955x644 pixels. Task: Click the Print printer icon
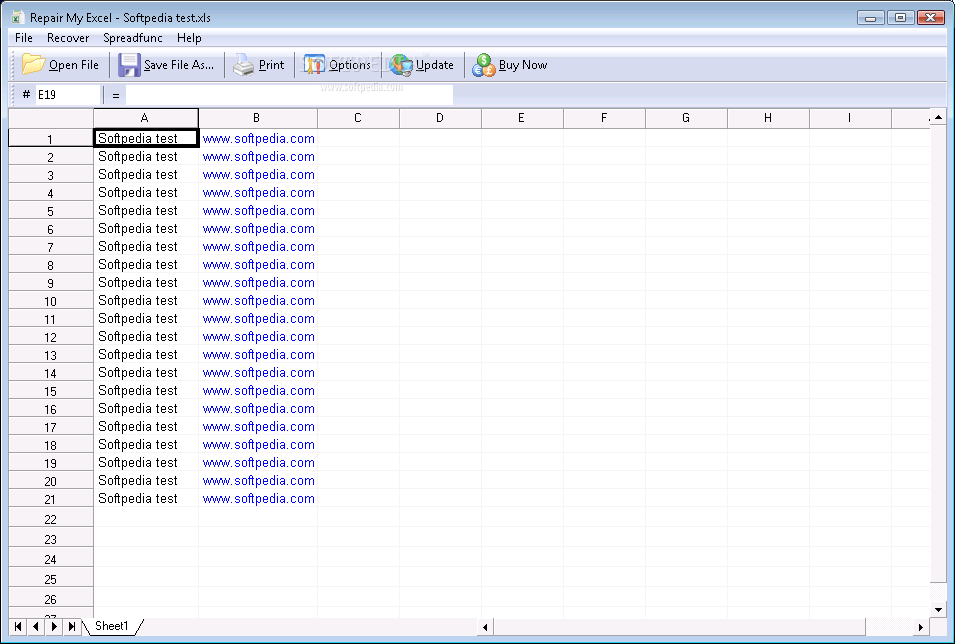244,65
